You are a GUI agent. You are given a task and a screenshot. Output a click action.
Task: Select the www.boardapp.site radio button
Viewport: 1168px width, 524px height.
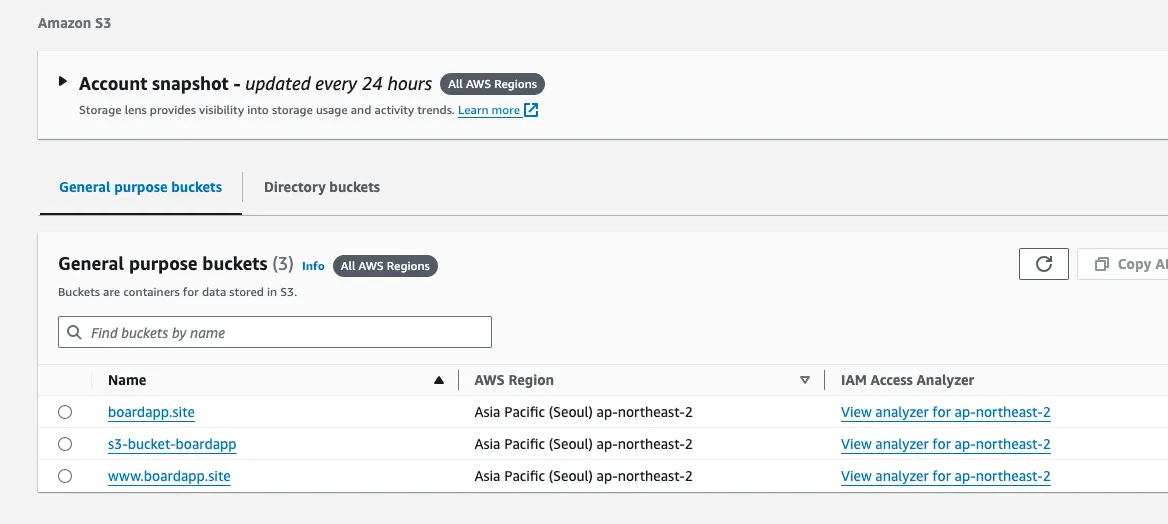point(65,476)
